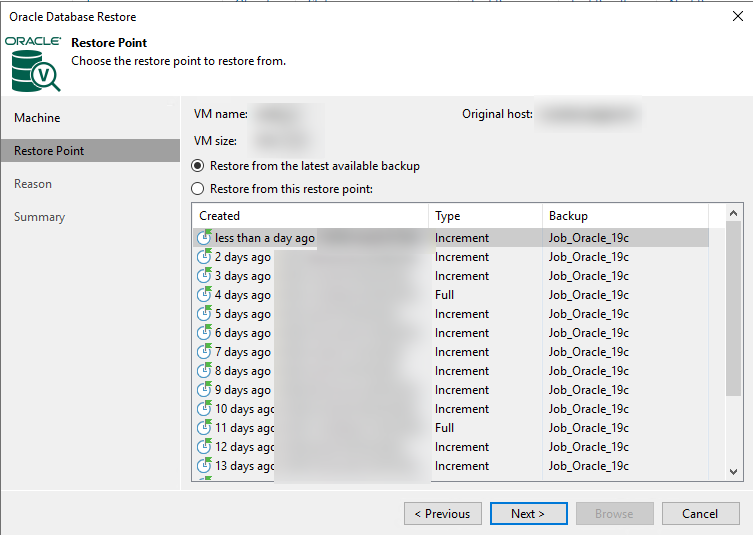
Task: Click the vertical scrollbar thumb
Action: 733,309
